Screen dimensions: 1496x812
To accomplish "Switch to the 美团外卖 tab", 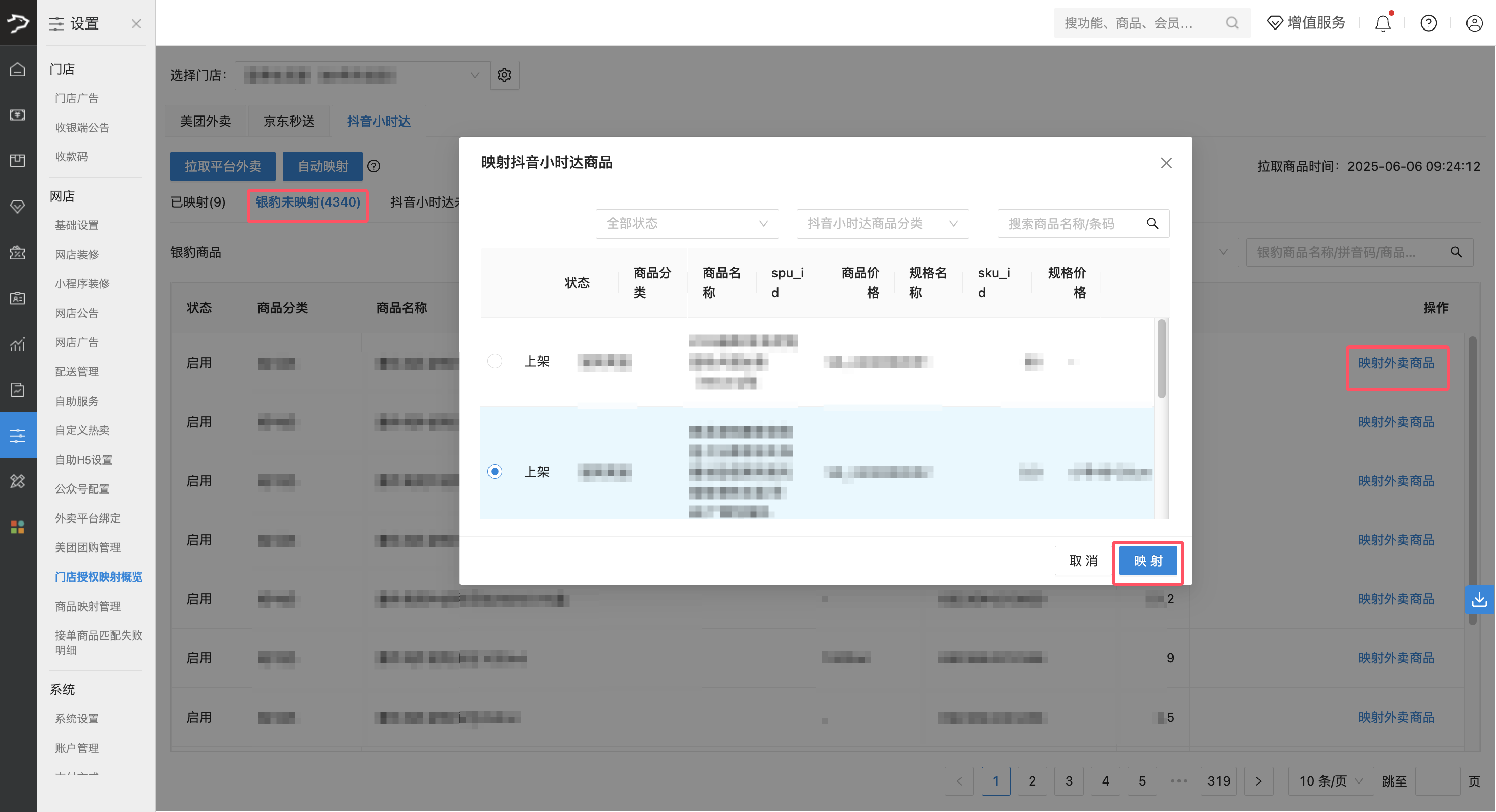I will 206,121.
